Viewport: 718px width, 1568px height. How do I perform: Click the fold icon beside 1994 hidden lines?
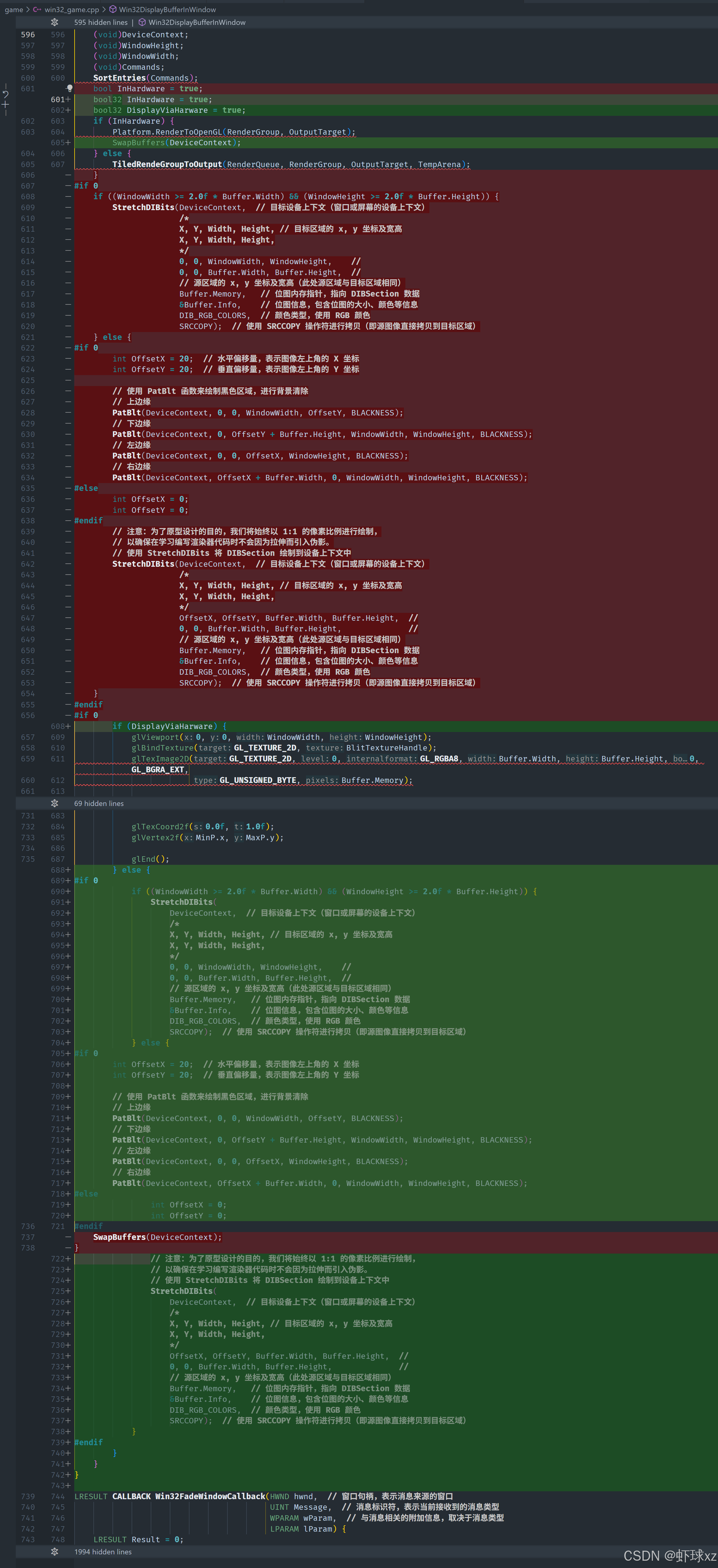[x=55, y=1552]
